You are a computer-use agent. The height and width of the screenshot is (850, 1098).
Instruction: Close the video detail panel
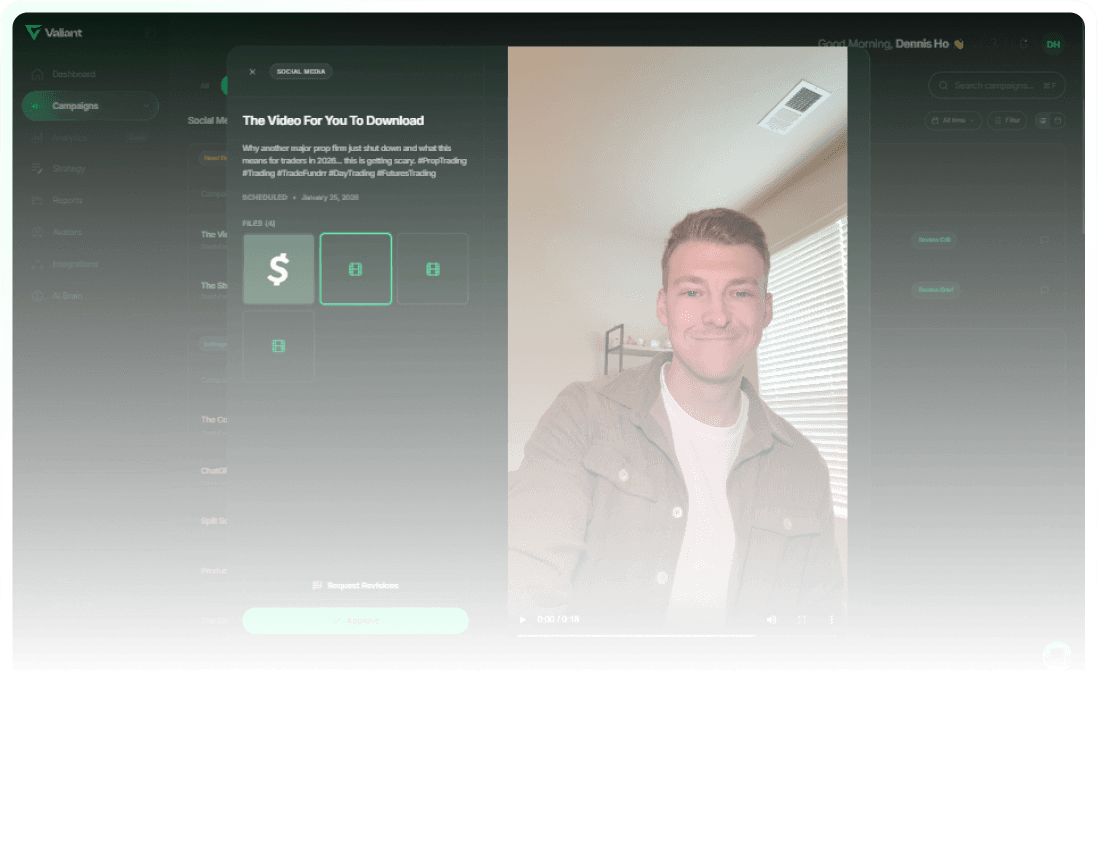(x=252, y=71)
